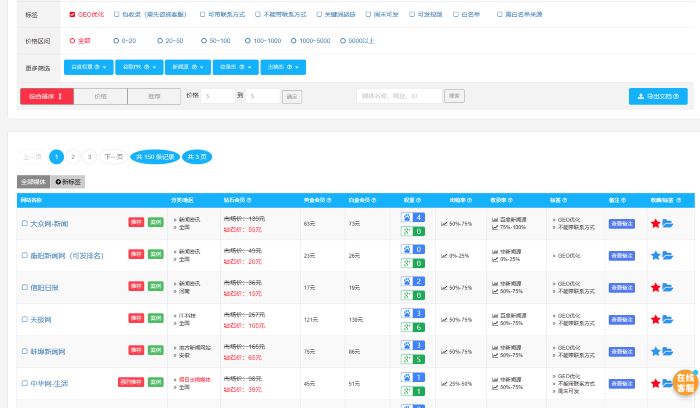
Task: Click the blue star in 衡阳新闻网 row
Action: [655, 256]
